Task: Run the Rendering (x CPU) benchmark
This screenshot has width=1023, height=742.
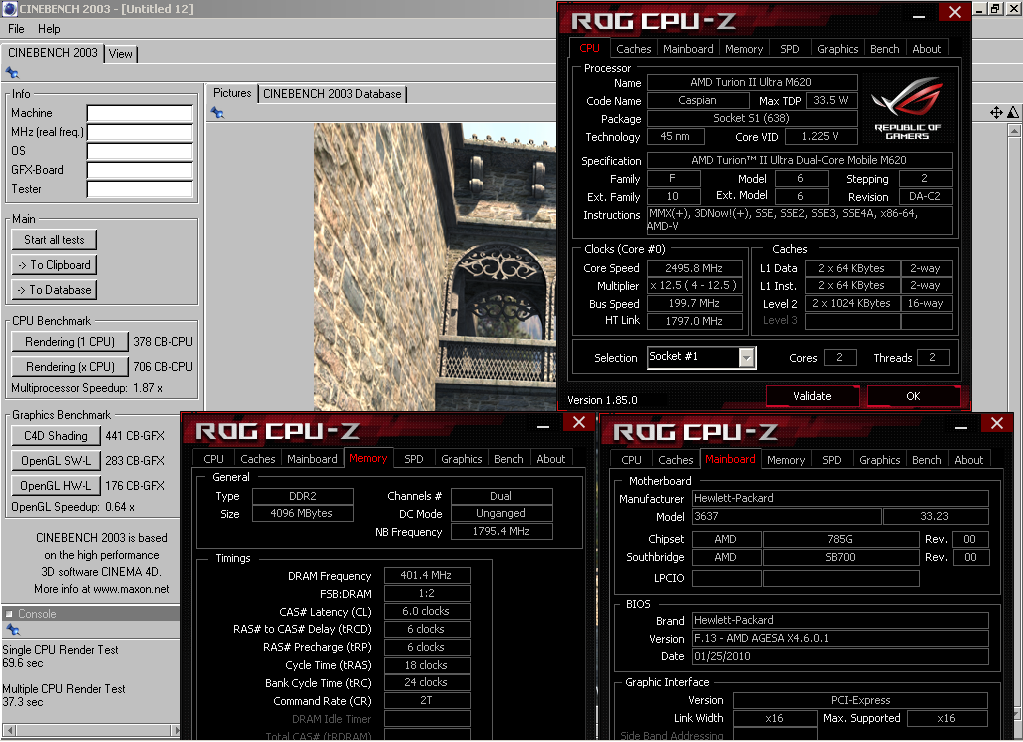Action: click(x=69, y=367)
